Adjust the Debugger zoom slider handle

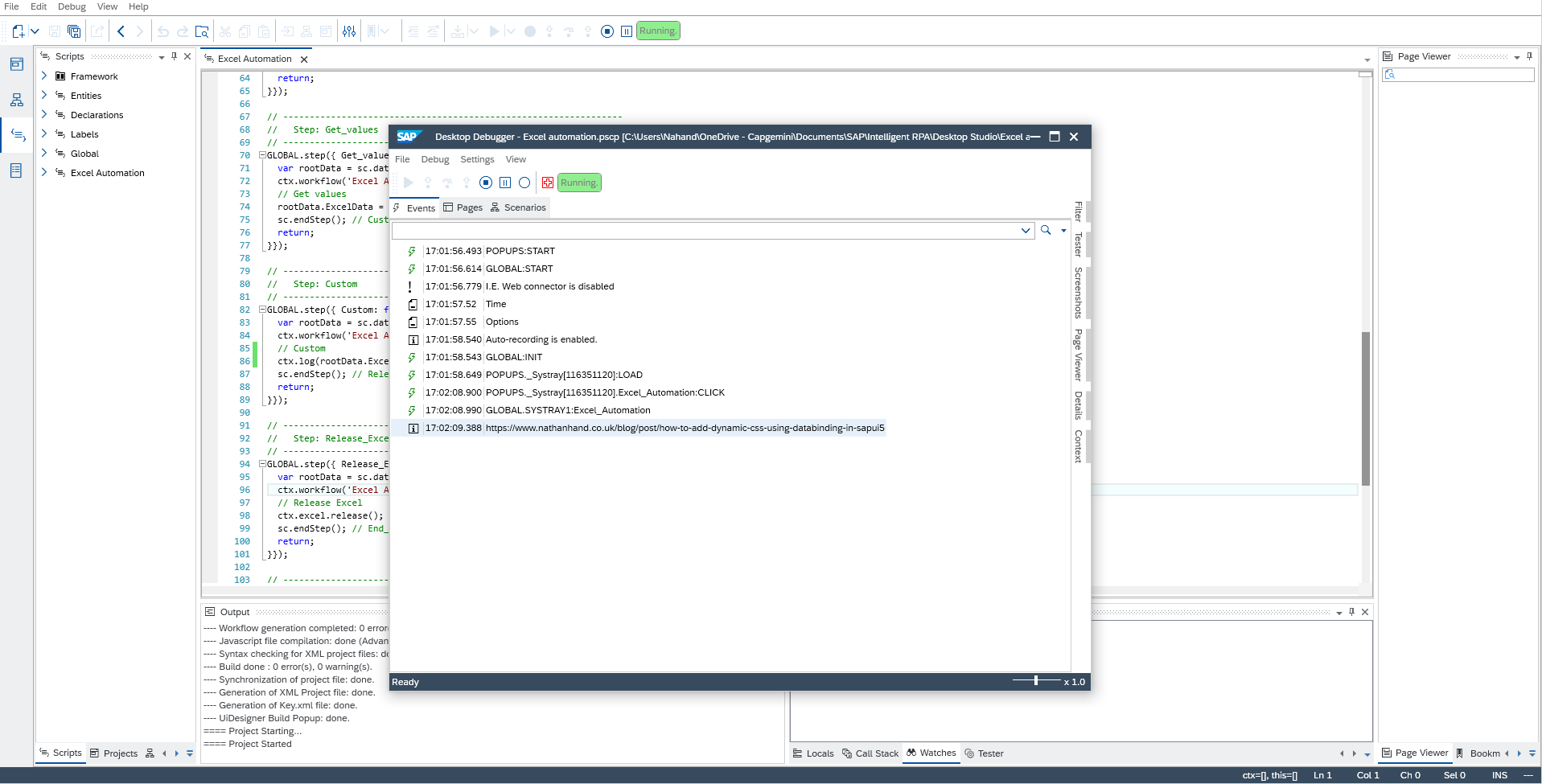[x=1036, y=680]
